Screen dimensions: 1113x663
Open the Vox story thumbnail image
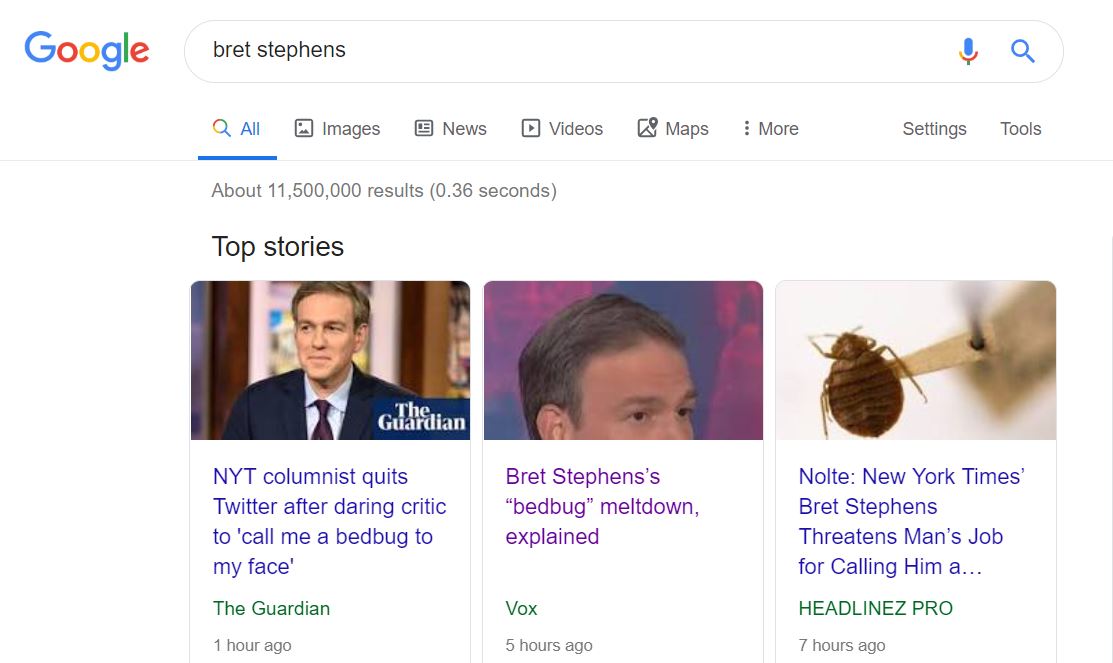pyautogui.click(x=623, y=360)
